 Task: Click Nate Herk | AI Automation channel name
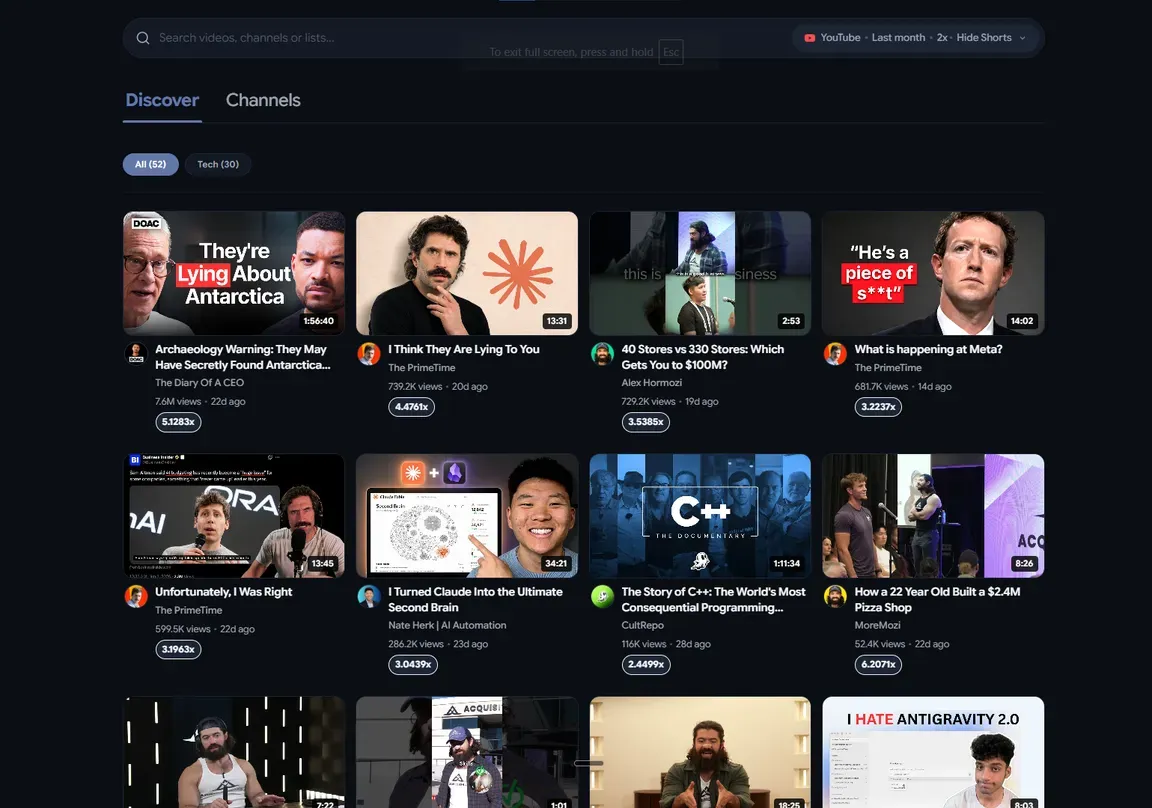click(447, 625)
